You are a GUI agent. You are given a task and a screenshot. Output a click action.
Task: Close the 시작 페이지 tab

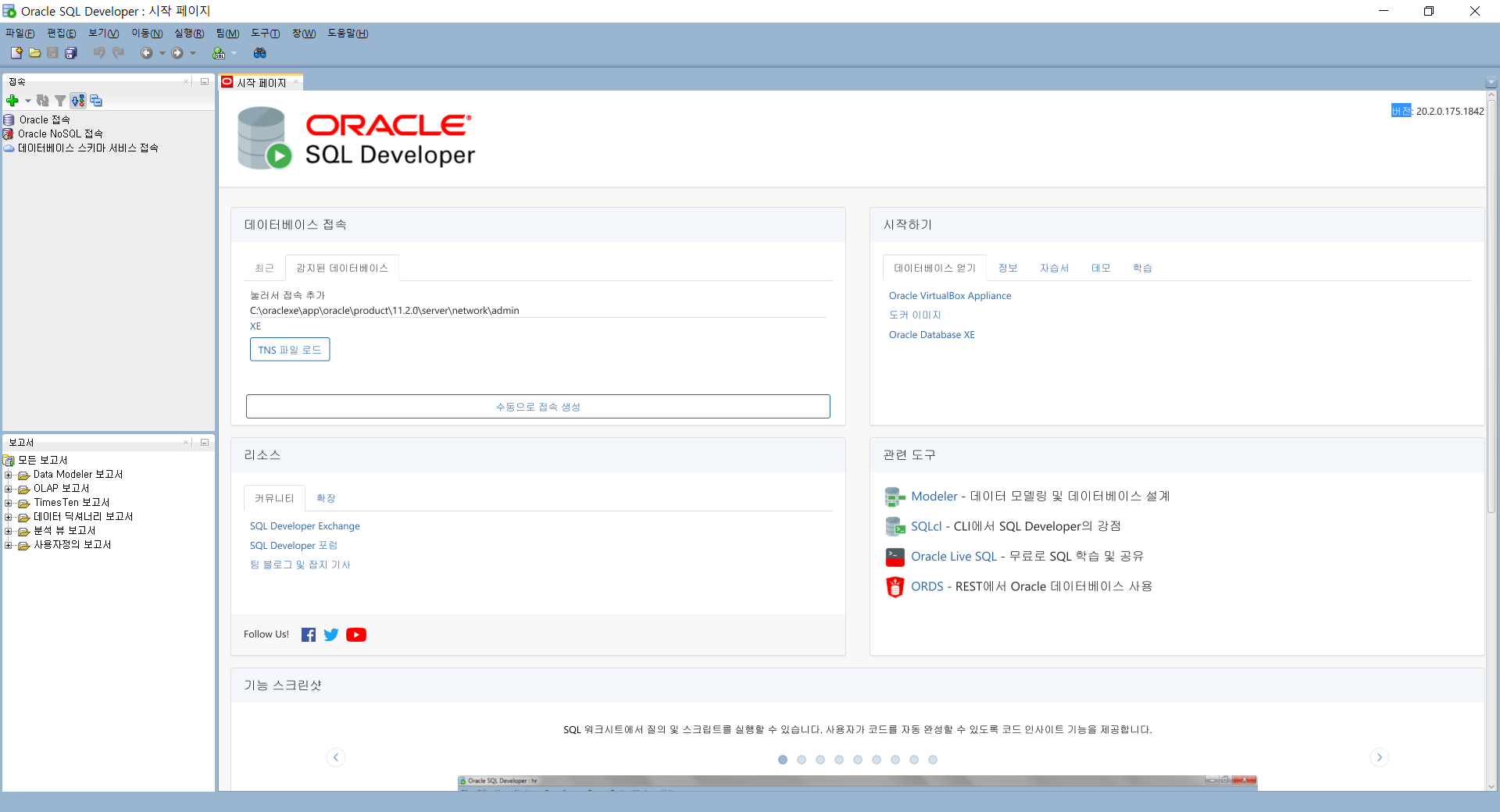coord(296,82)
